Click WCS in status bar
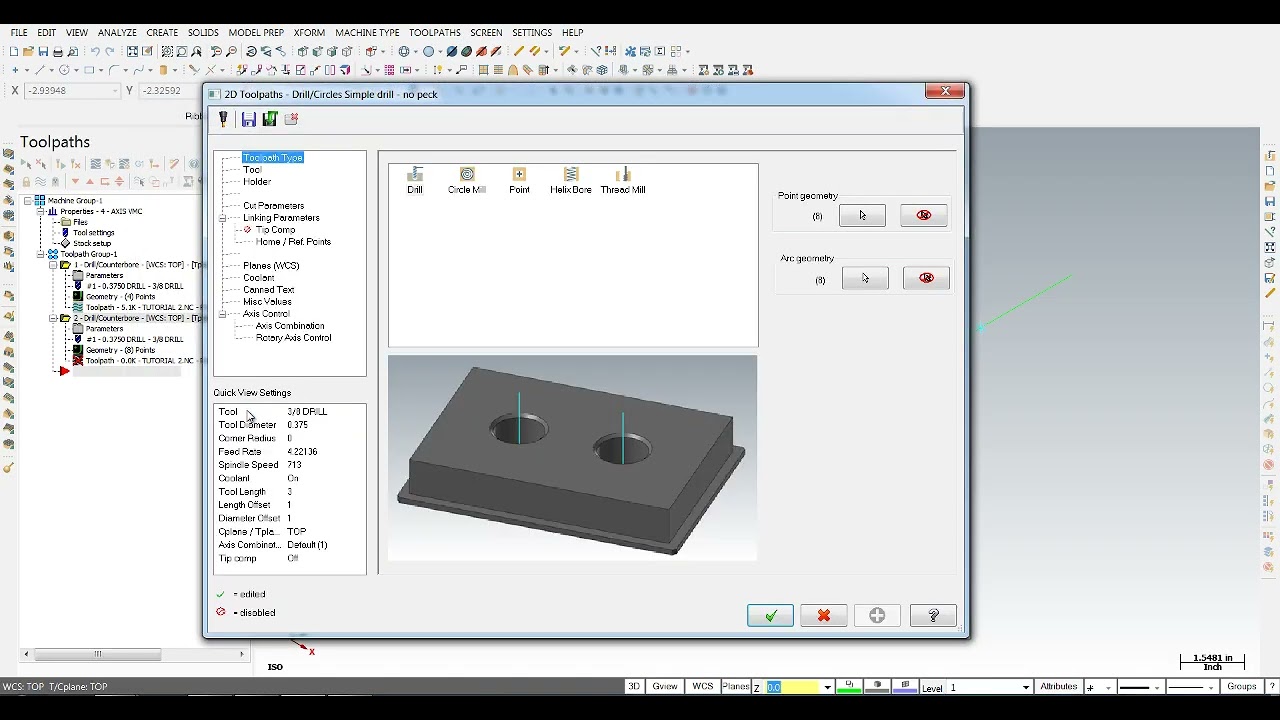The image size is (1280, 720). [703, 687]
